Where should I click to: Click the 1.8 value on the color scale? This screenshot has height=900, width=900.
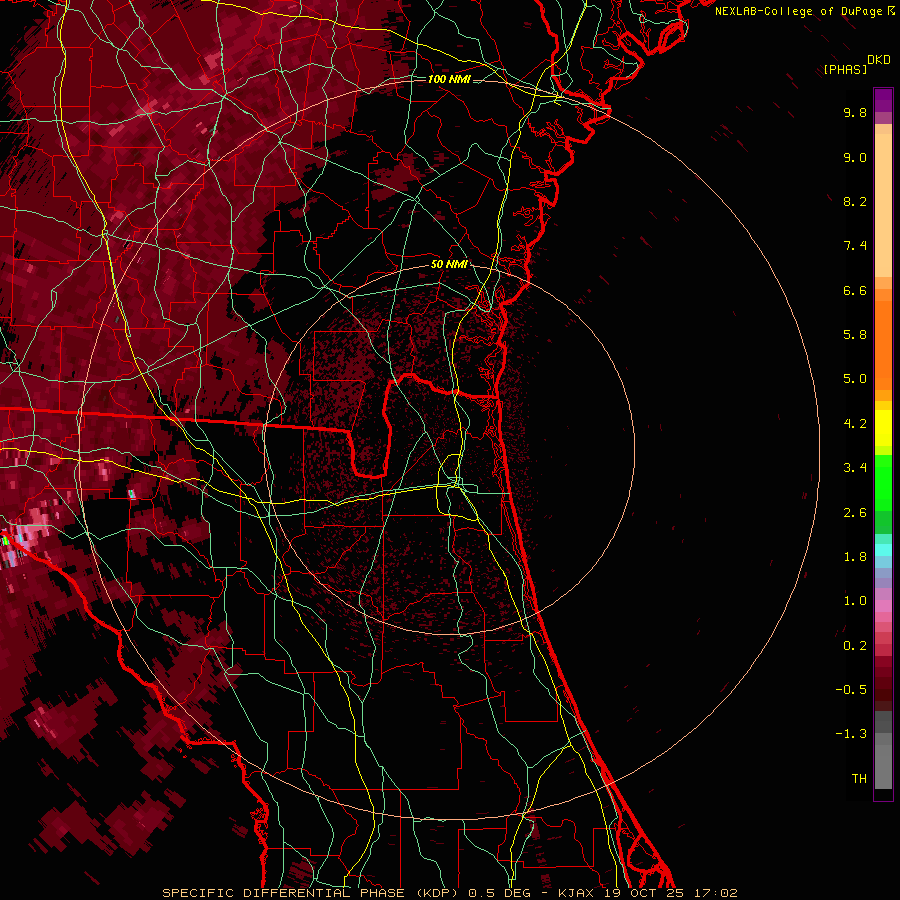(x=855, y=557)
